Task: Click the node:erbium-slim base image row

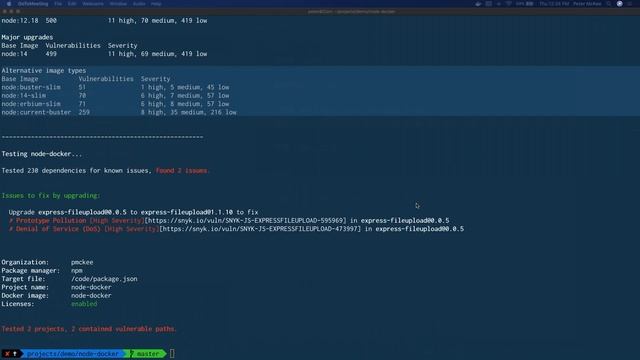Action: point(115,104)
